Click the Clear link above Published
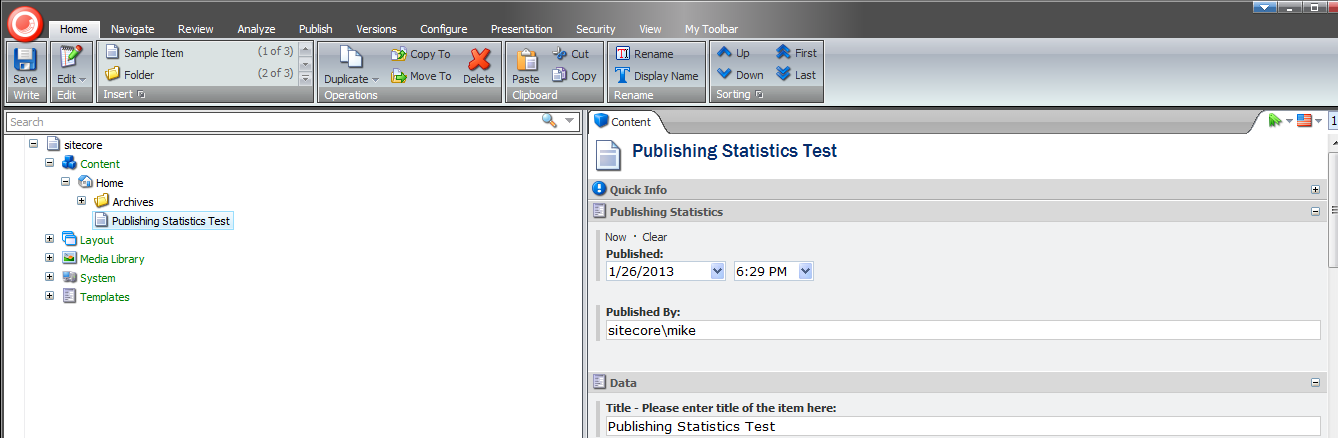The width and height of the screenshot is (1338, 438). tap(654, 237)
